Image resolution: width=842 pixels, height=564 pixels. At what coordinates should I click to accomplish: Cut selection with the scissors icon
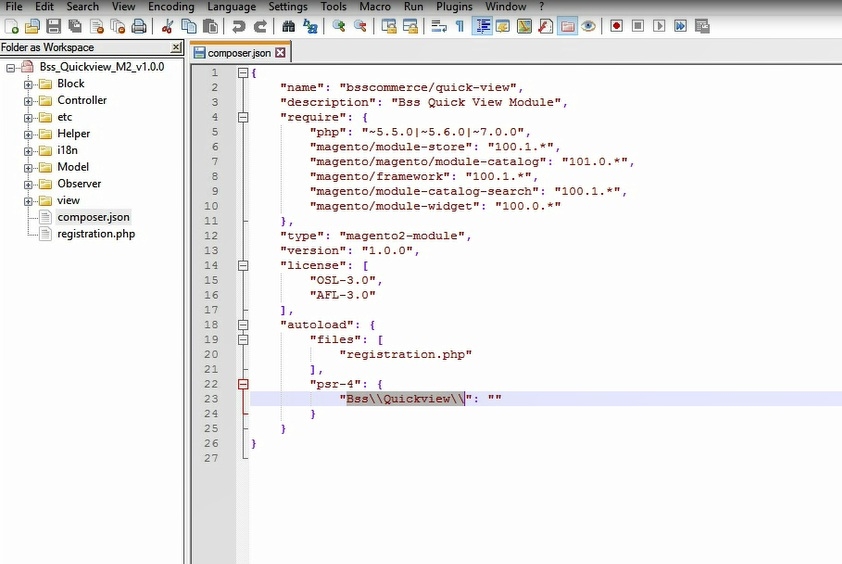pos(167,26)
